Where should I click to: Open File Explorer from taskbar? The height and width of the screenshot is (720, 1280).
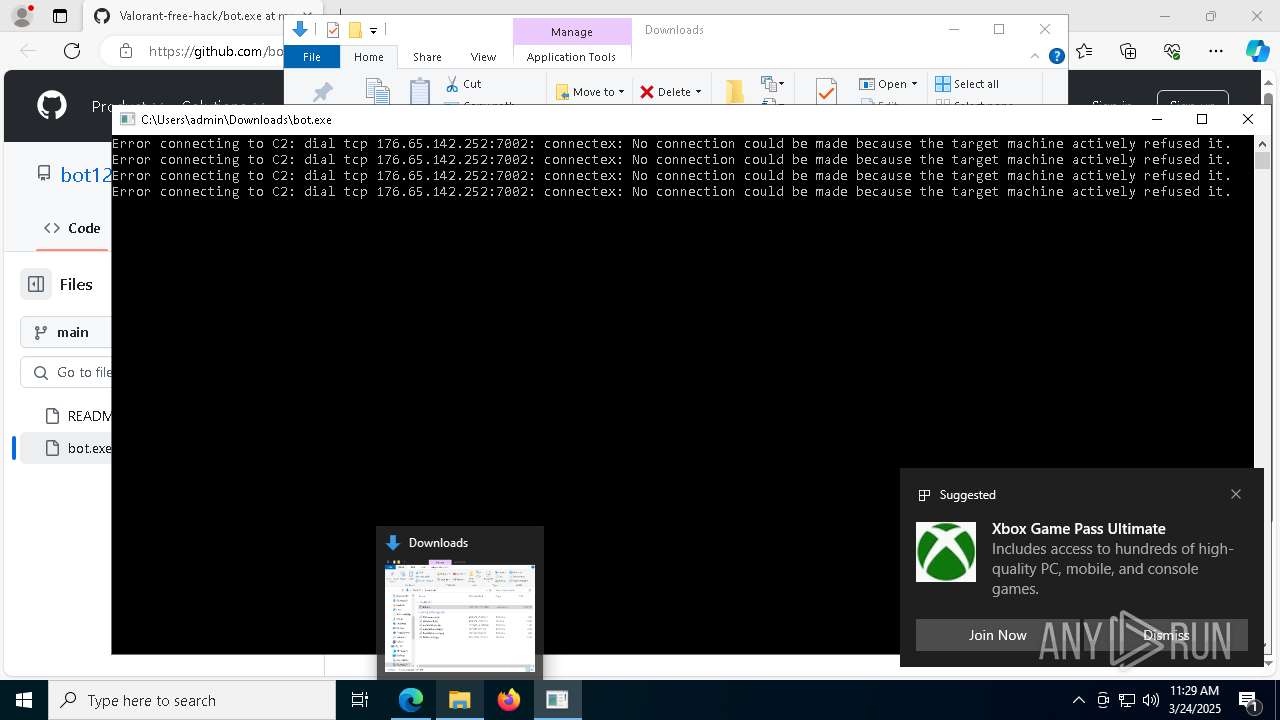click(x=460, y=700)
